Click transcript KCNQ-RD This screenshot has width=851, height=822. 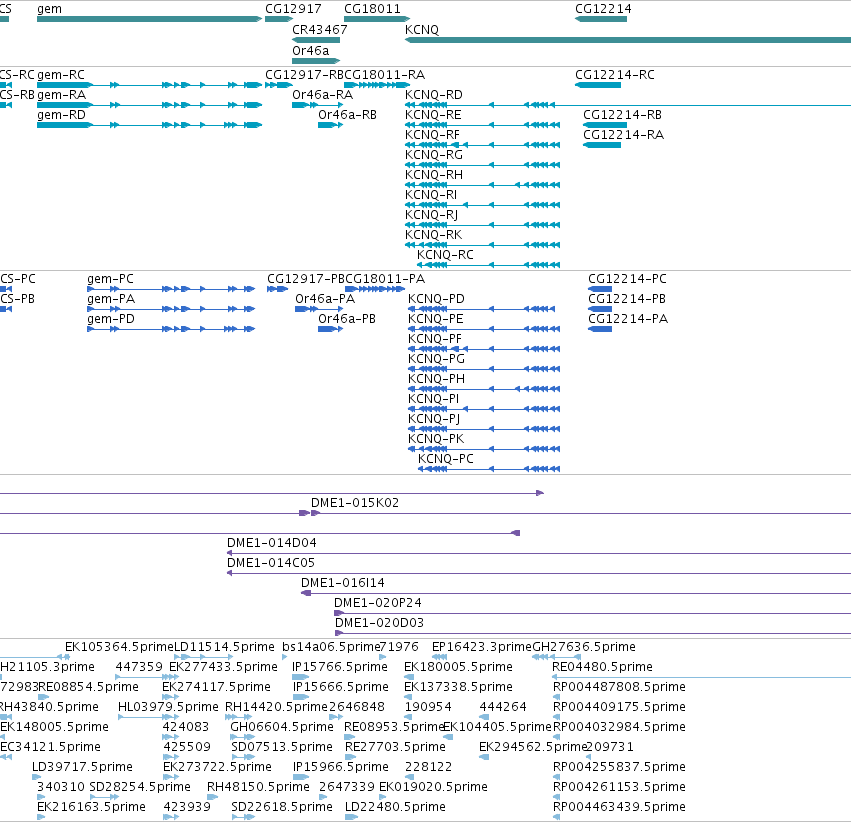coord(628,105)
